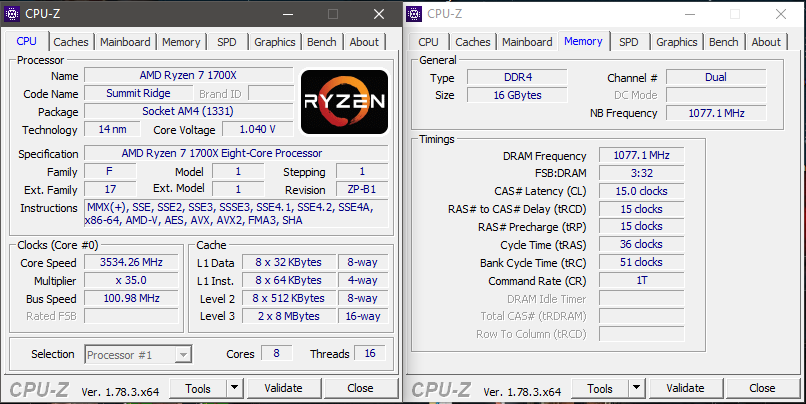
Task: Switch to the CPU tab in right window
Action: (x=428, y=42)
